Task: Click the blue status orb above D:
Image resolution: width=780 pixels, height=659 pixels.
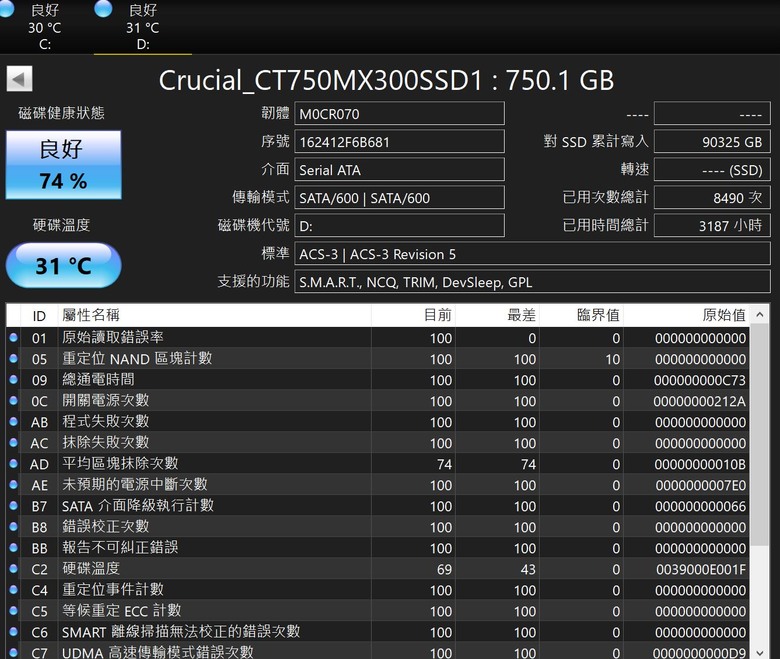Action: pos(103,8)
